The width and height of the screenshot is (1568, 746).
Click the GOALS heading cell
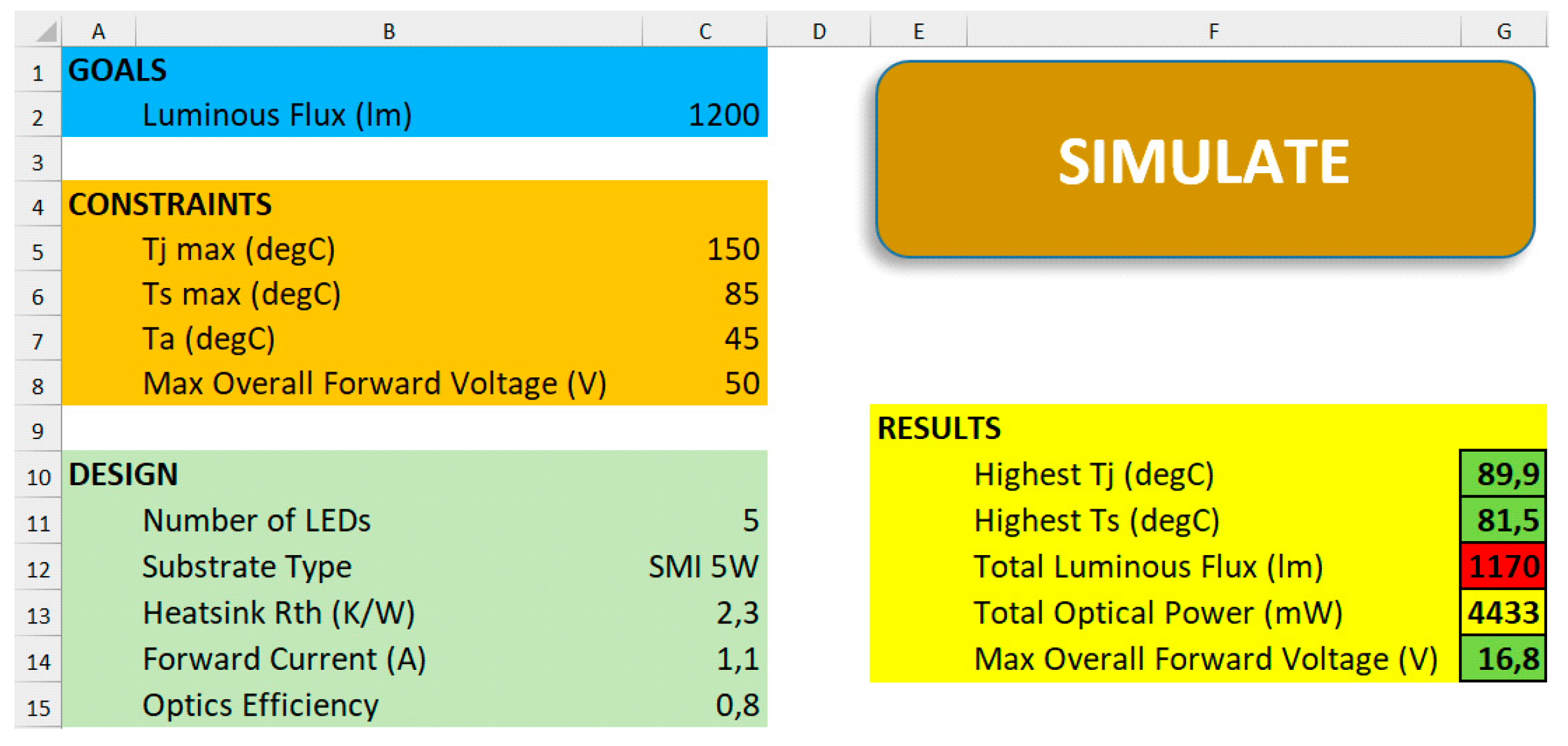click(117, 70)
